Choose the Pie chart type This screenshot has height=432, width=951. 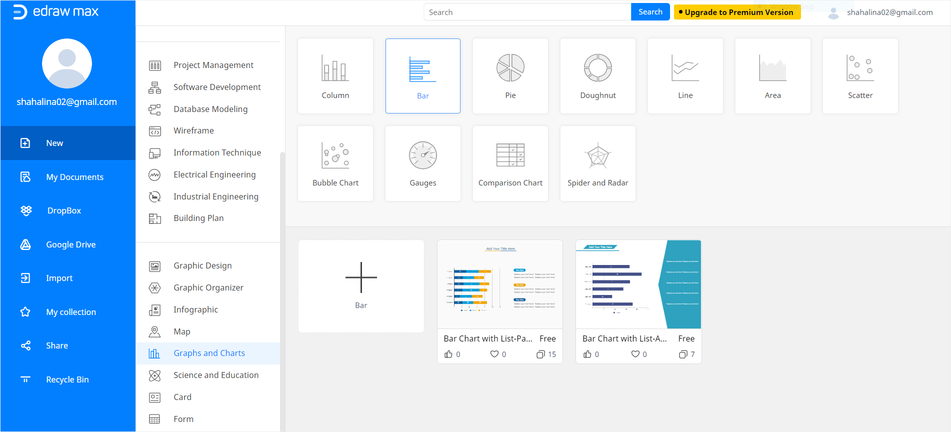click(510, 76)
